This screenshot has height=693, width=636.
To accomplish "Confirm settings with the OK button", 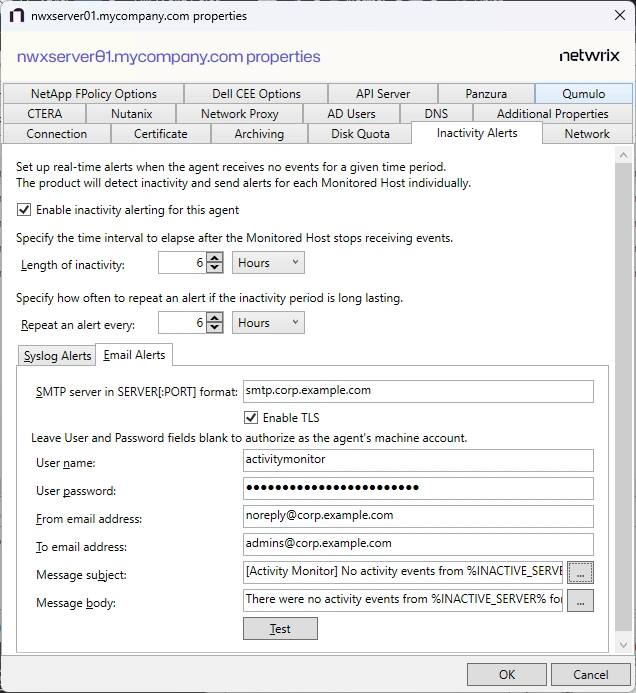I will pyautogui.click(x=507, y=674).
